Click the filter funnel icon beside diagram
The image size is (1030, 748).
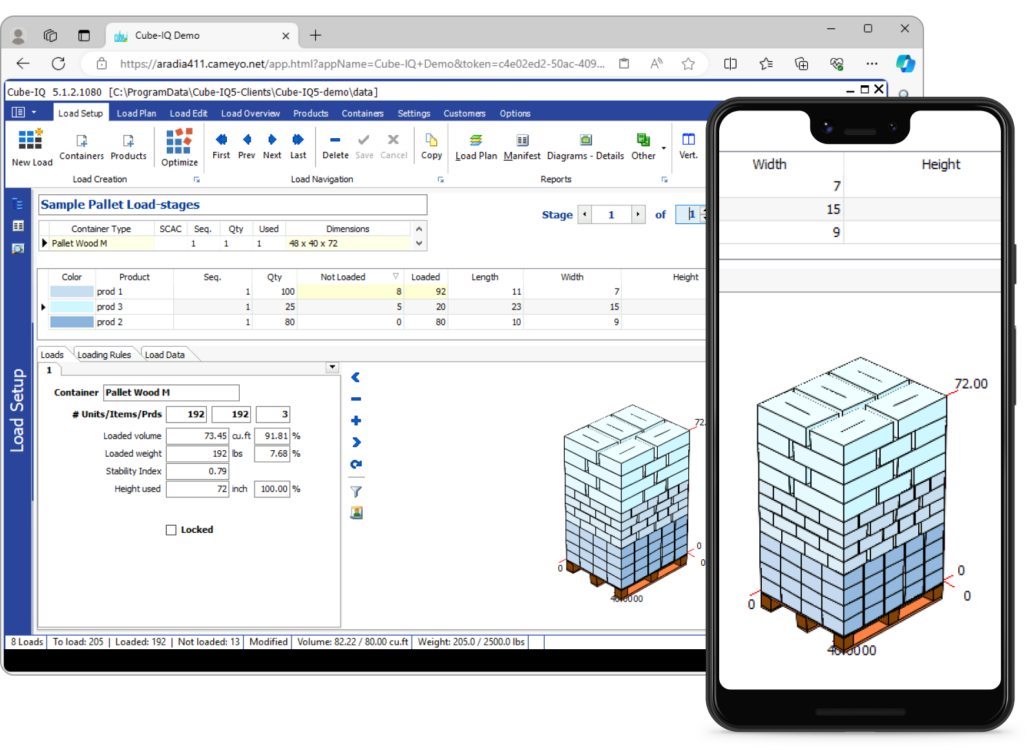tap(355, 491)
